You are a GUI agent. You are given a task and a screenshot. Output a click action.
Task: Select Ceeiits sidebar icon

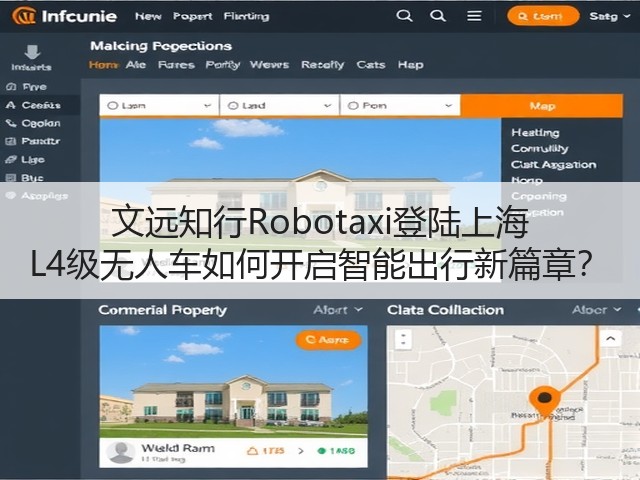[x=11, y=105]
